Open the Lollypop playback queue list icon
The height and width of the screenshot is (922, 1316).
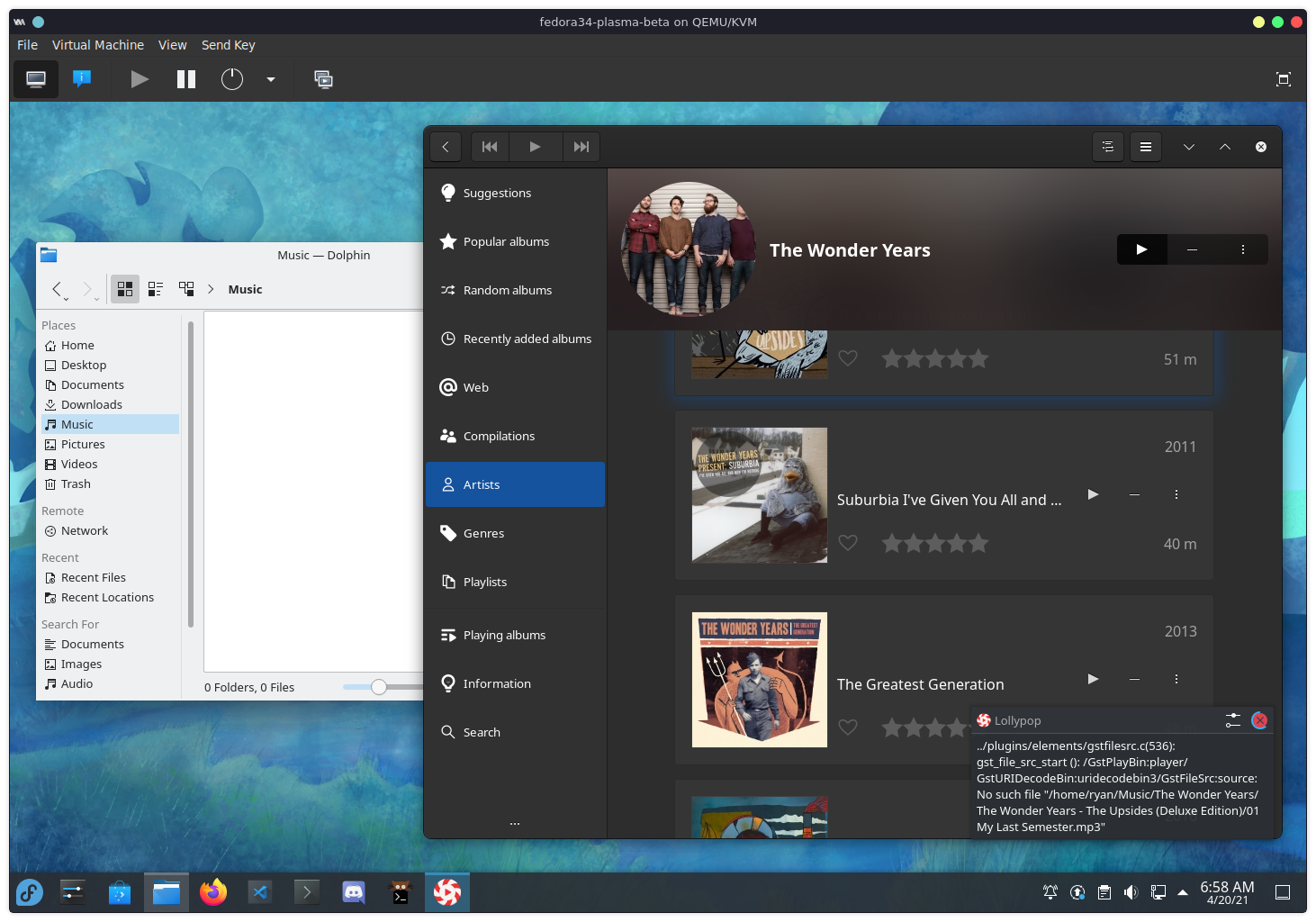pos(1108,147)
